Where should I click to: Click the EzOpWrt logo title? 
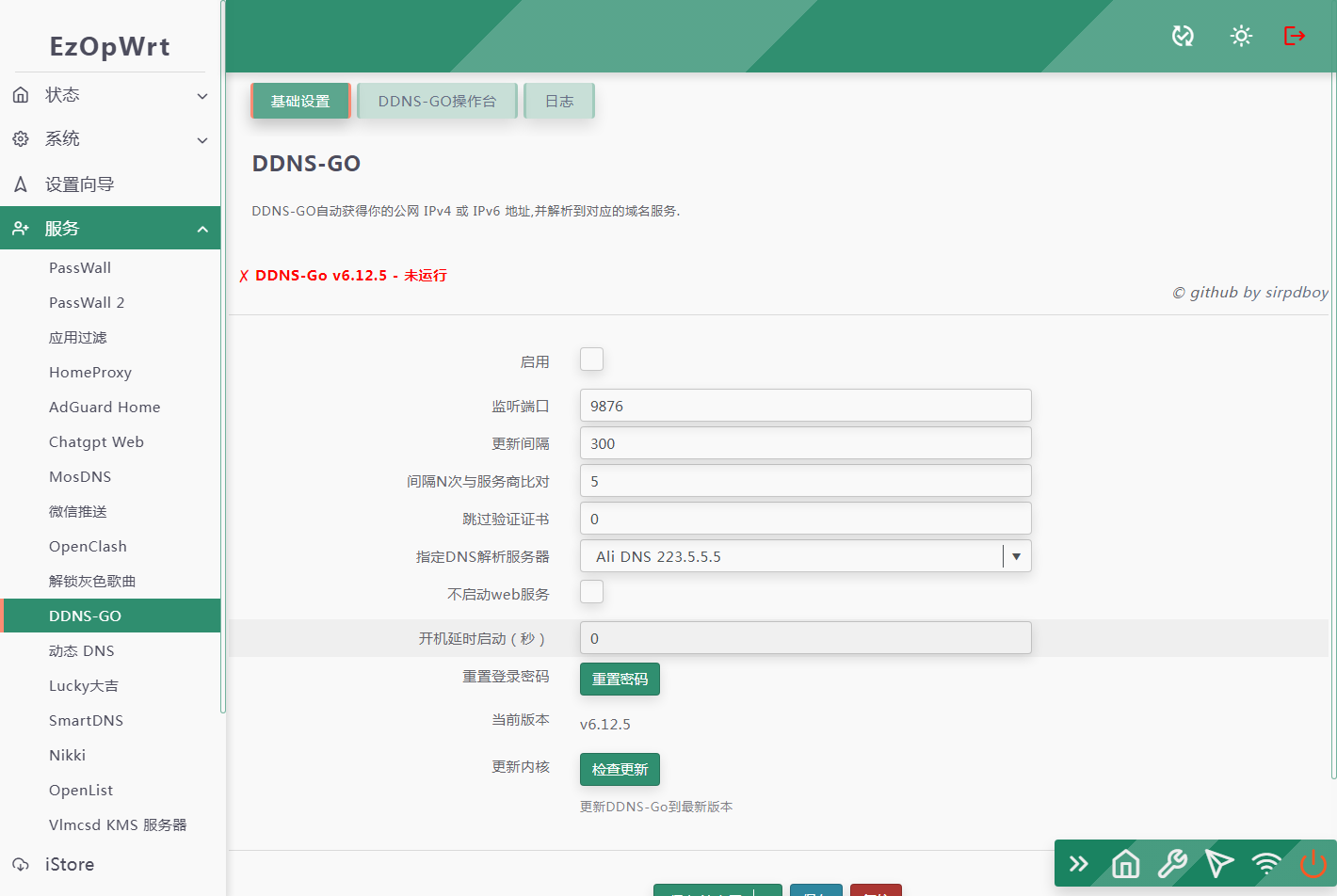[x=110, y=46]
